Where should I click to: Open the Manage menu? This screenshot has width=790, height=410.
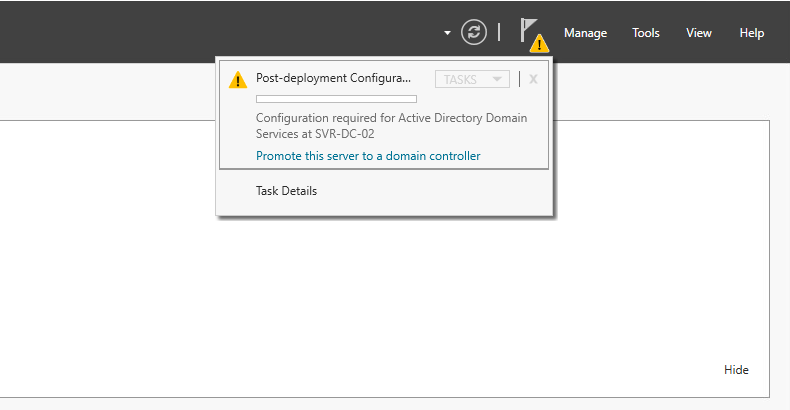(585, 33)
